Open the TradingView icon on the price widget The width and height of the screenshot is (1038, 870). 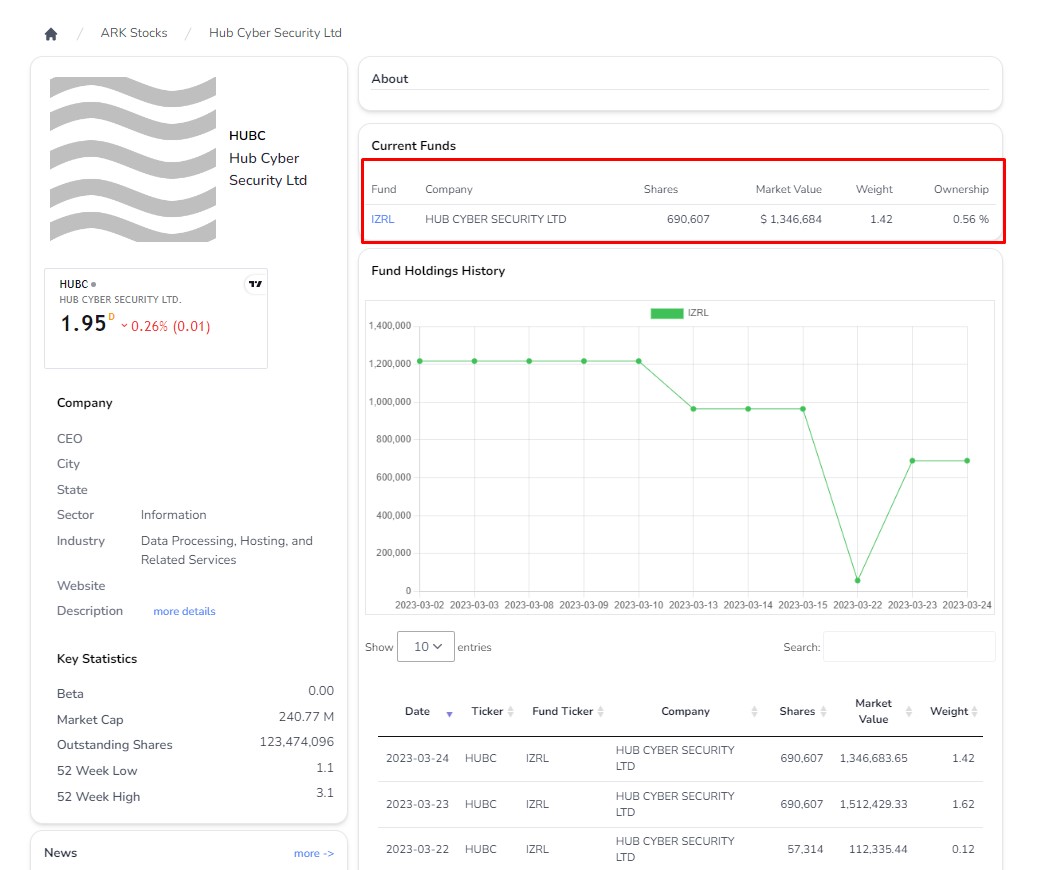254,284
